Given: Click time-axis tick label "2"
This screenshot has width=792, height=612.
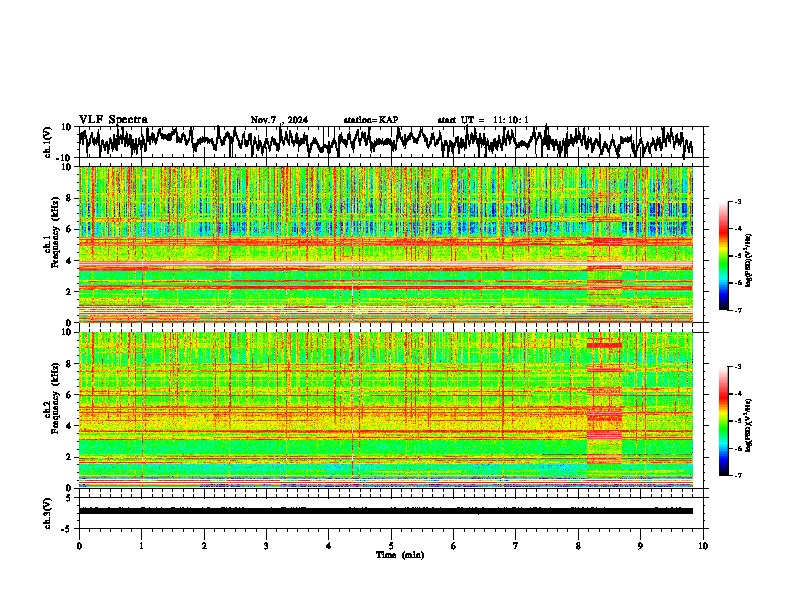Looking at the screenshot, I should [x=204, y=546].
